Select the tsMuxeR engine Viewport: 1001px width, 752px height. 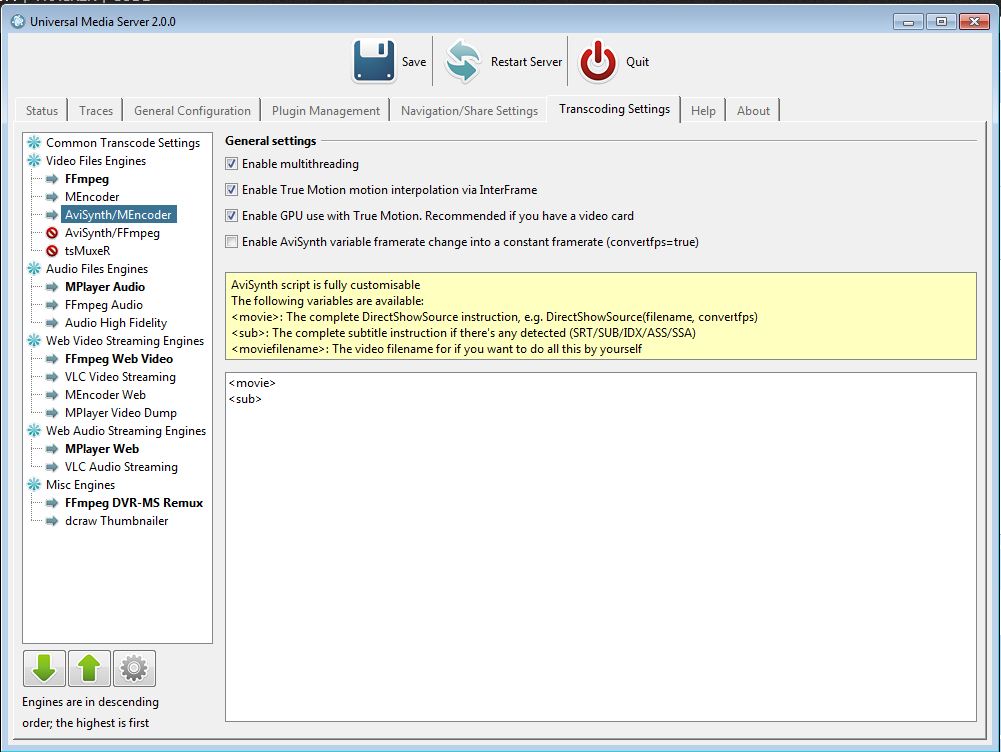point(87,251)
